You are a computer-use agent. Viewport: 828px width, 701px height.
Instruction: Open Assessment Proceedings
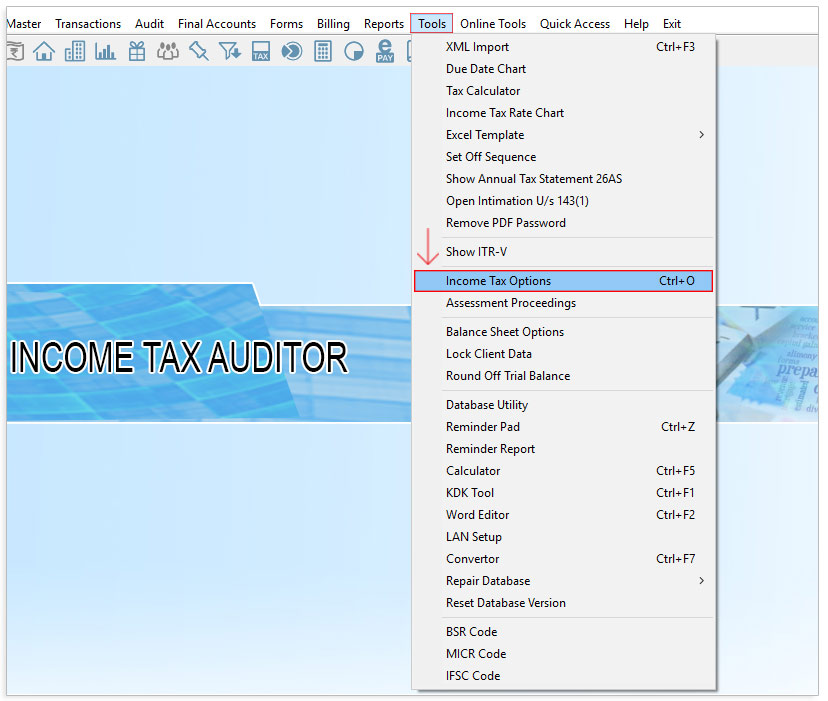(x=563, y=303)
